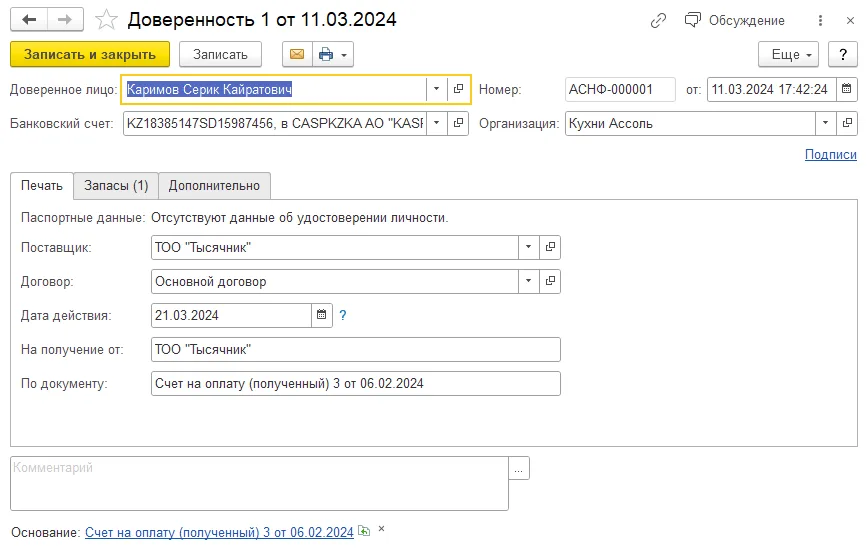Open the Поставщик record icon
Image resolution: width=867 pixels, height=548 pixels.
coord(550,247)
